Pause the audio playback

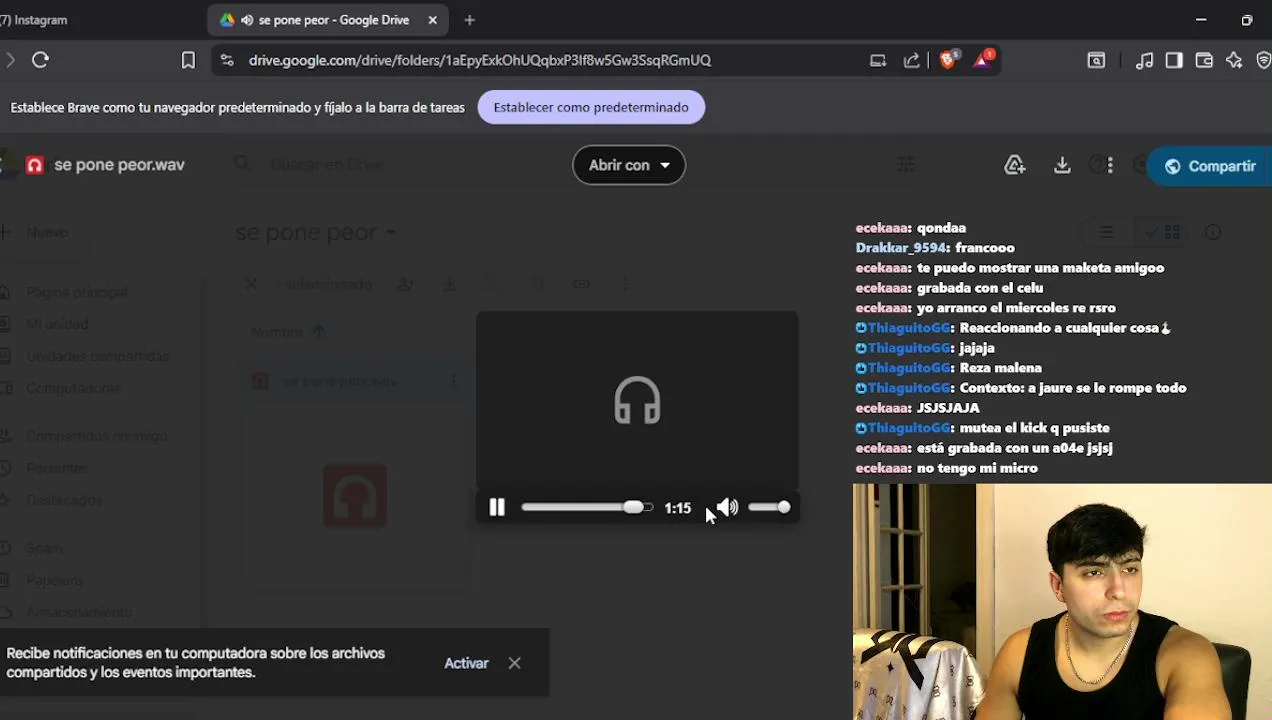pyautogui.click(x=497, y=508)
